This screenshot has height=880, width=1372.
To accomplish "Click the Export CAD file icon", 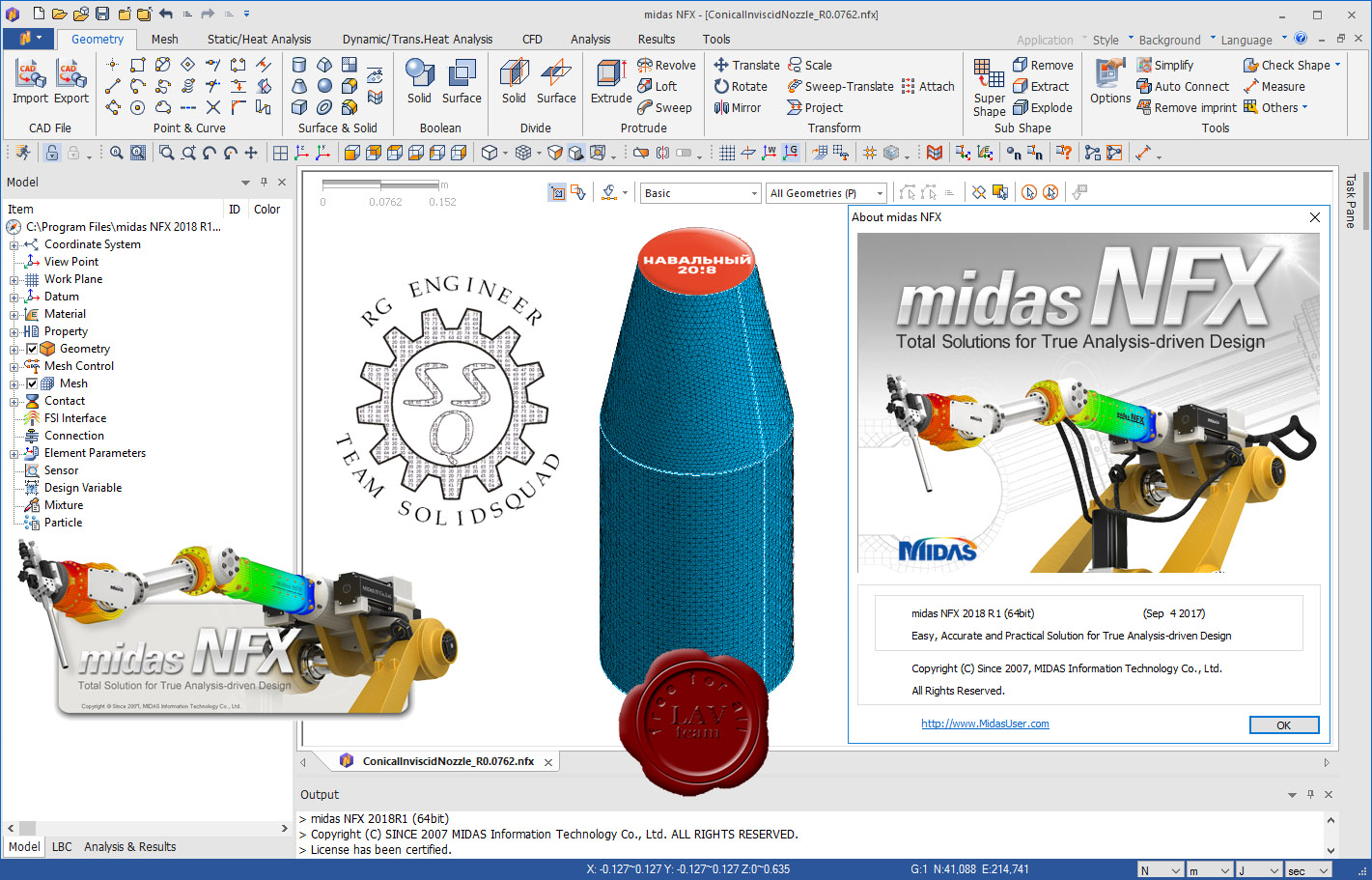I will (x=71, y=82).
